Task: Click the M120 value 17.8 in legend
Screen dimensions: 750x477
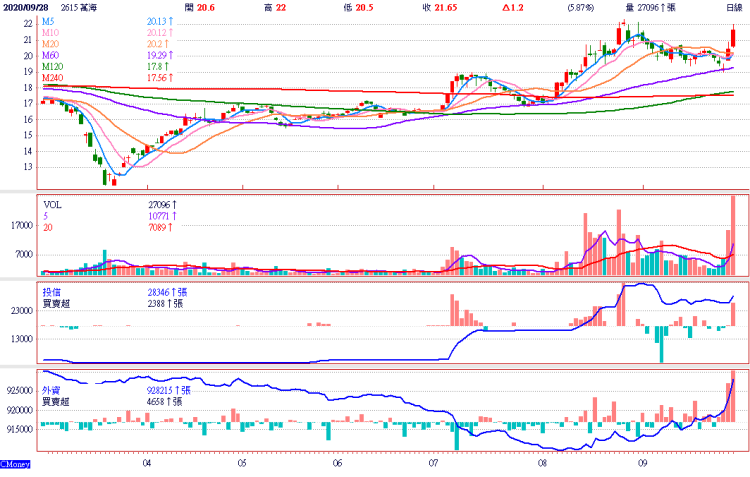Action: [x=157, y=67]
